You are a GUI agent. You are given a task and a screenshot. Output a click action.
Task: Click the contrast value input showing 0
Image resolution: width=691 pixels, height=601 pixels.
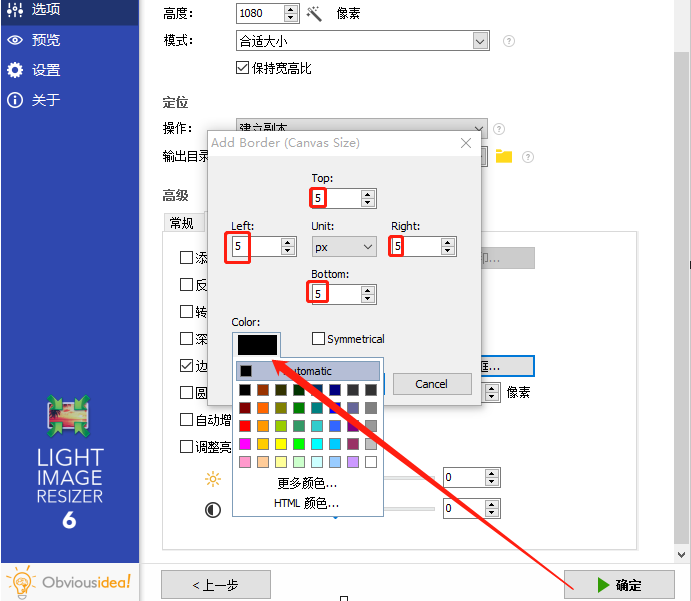click(x=464, y=508)
